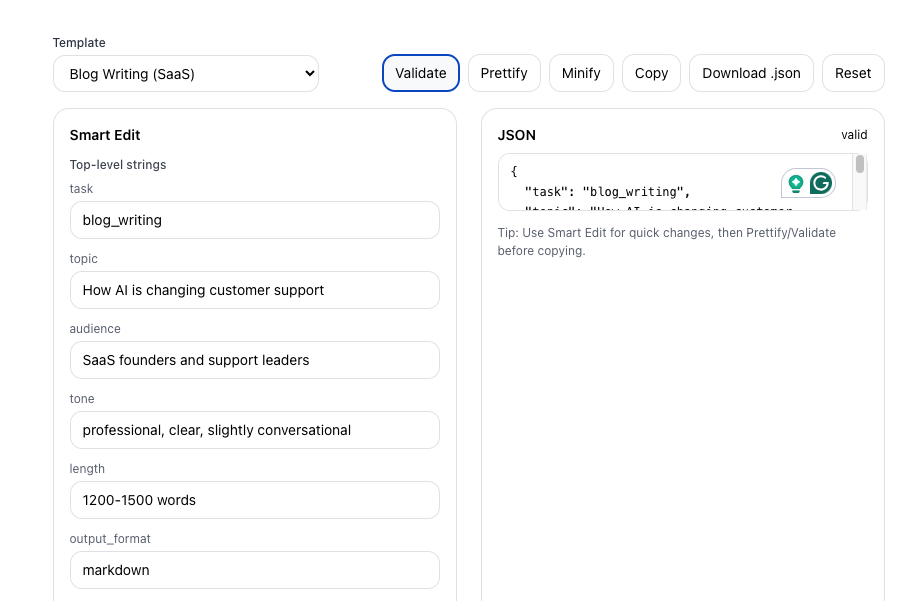
Task: Click the Prettify button
Action: (504, 73)
